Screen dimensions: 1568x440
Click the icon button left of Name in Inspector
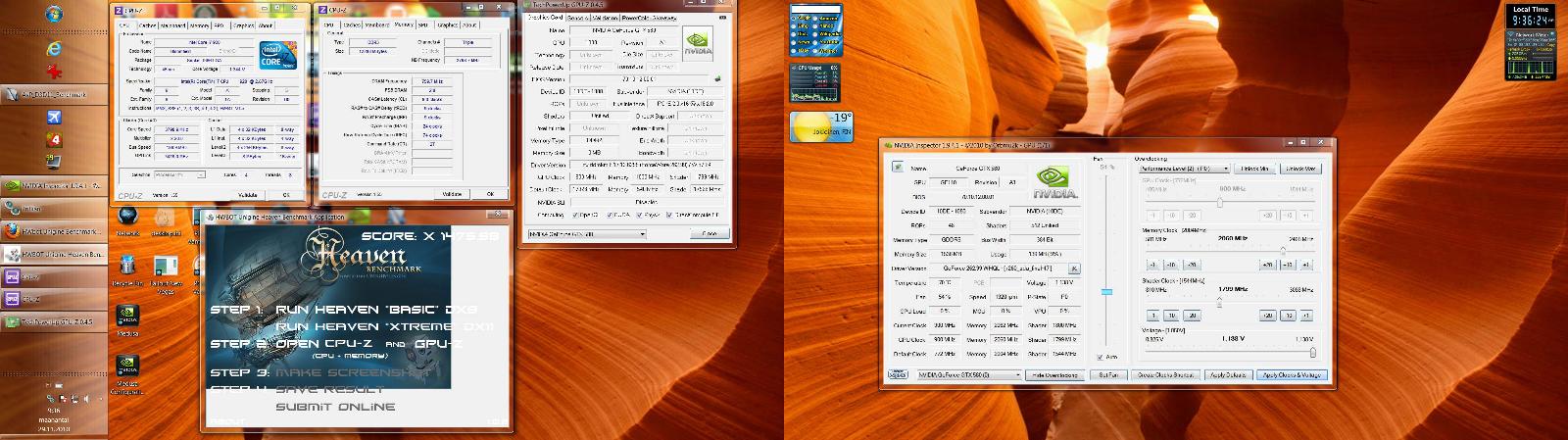(897, 168)
